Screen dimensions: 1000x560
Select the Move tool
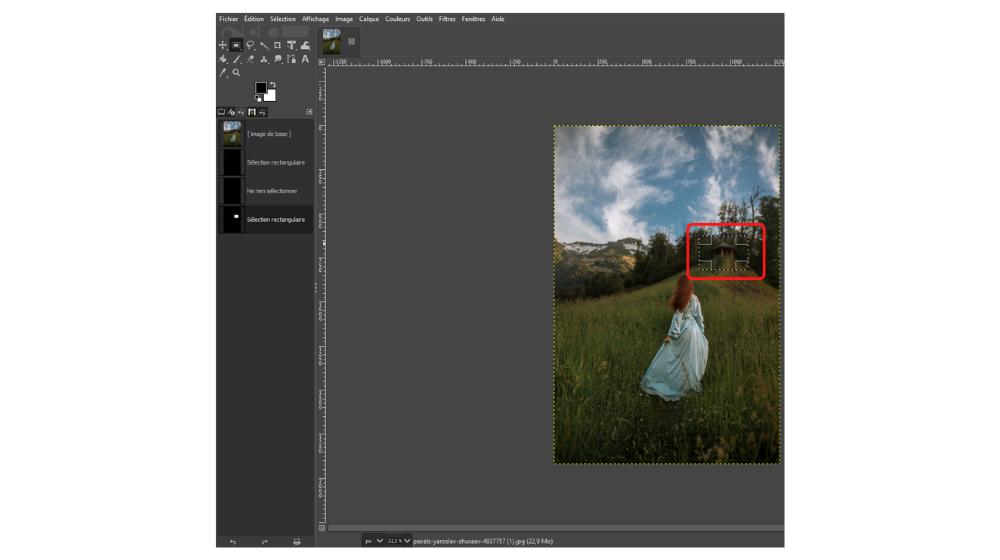coord(223,45)
